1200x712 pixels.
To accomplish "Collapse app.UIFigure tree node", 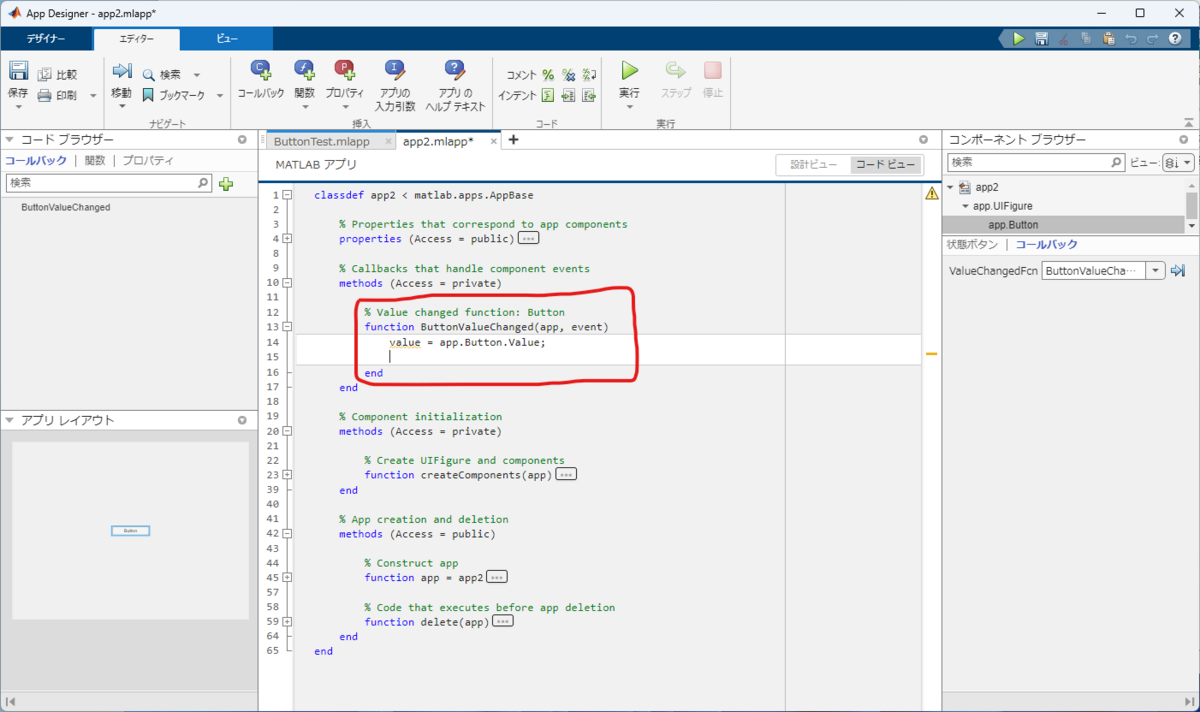I will [964, 206].
